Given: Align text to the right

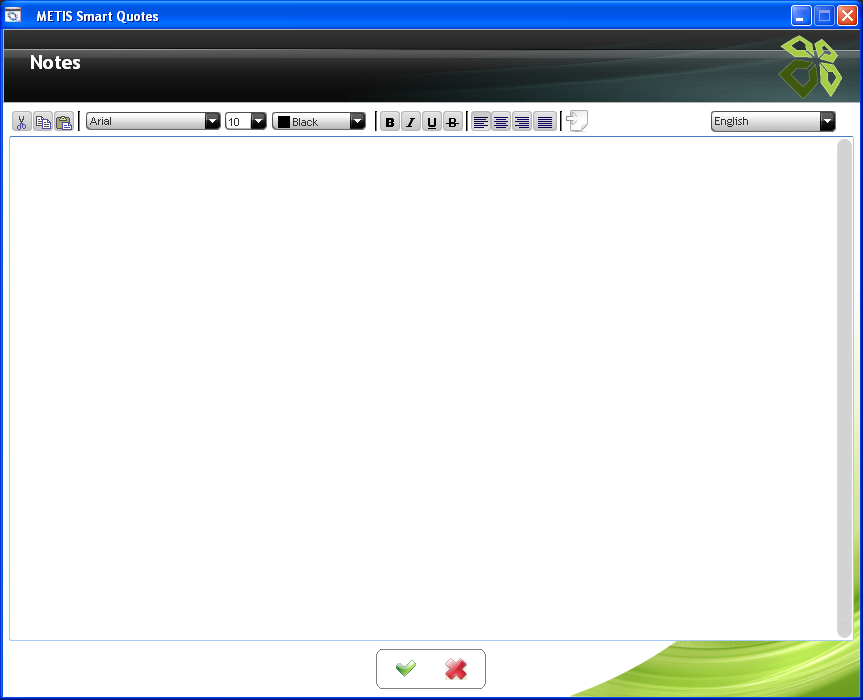Looking at the screenshot, I should 522,122.
